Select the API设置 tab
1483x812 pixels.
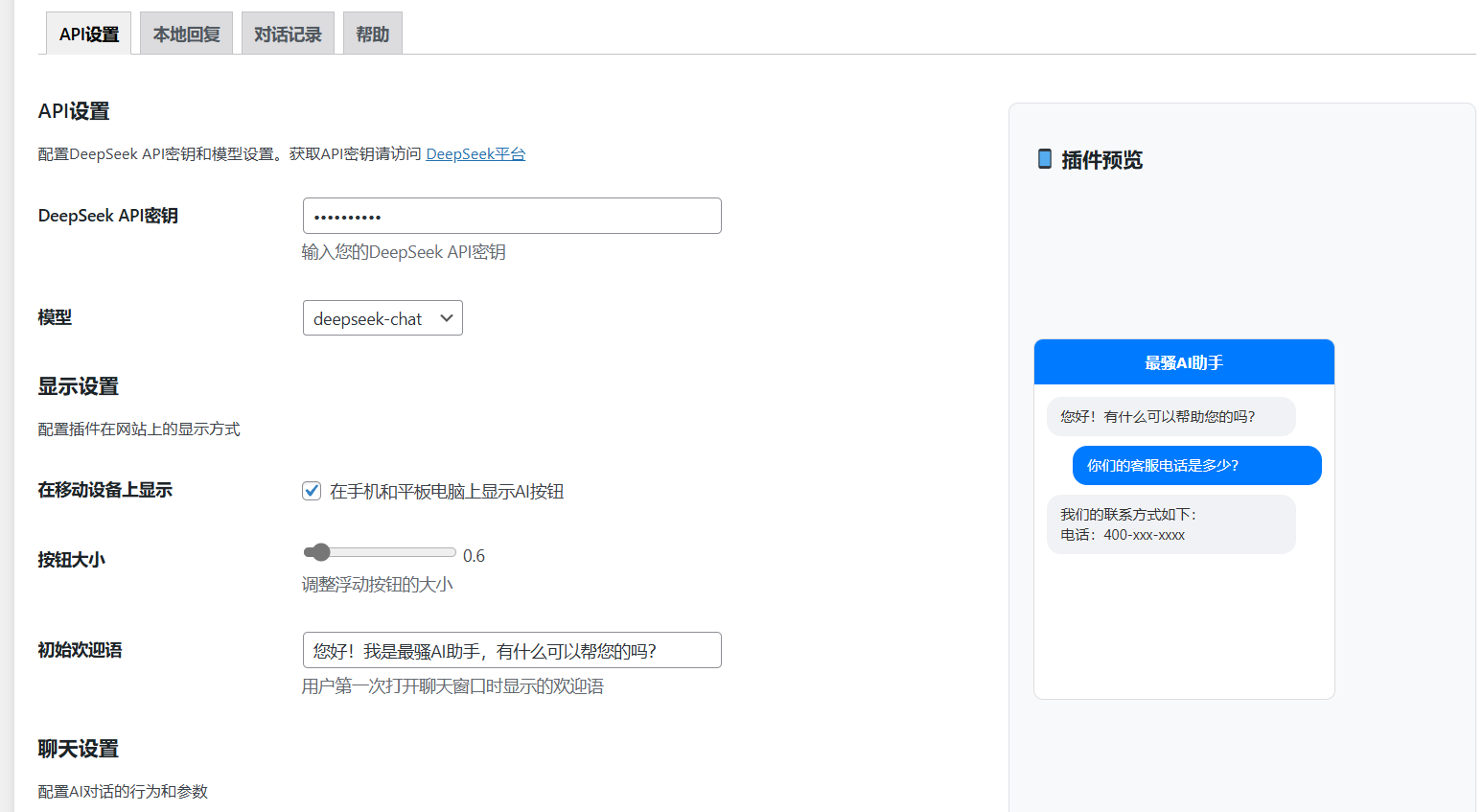[x=89, y=35]
